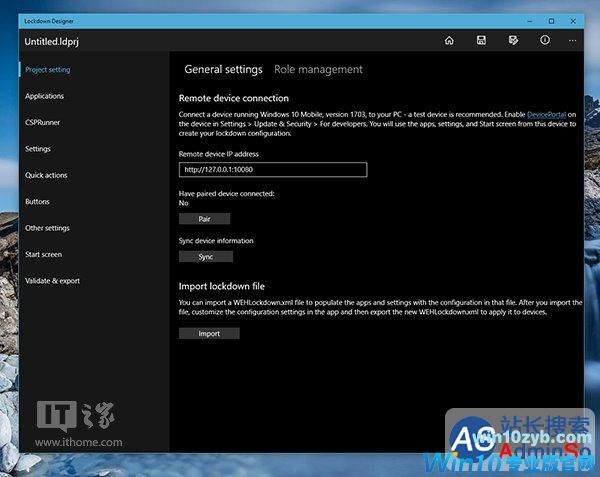Image resolution: width=600 pixels, height=477 pixels.
Task: Click Import to load lockdown file
Action: tap(209, 333)
